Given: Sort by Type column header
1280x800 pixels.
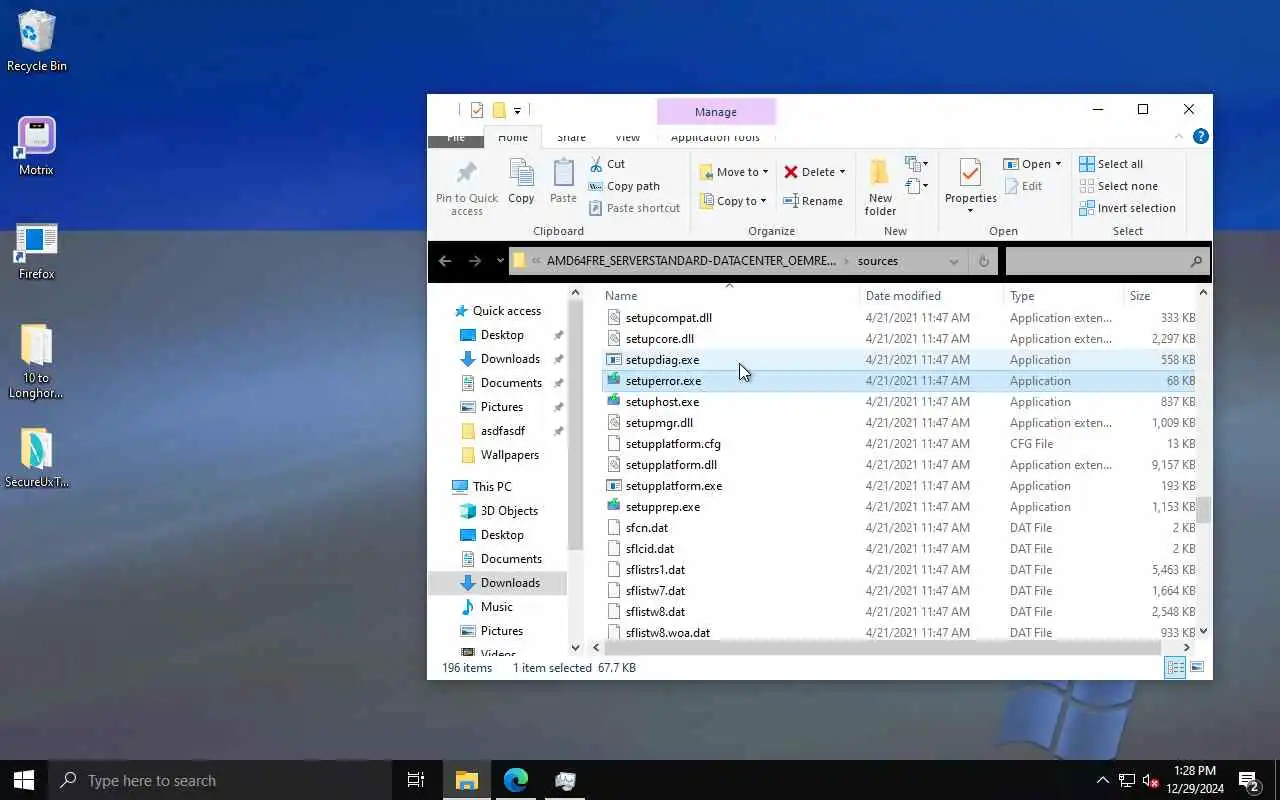Looking at the screenshot, I should pos(1063,296).
